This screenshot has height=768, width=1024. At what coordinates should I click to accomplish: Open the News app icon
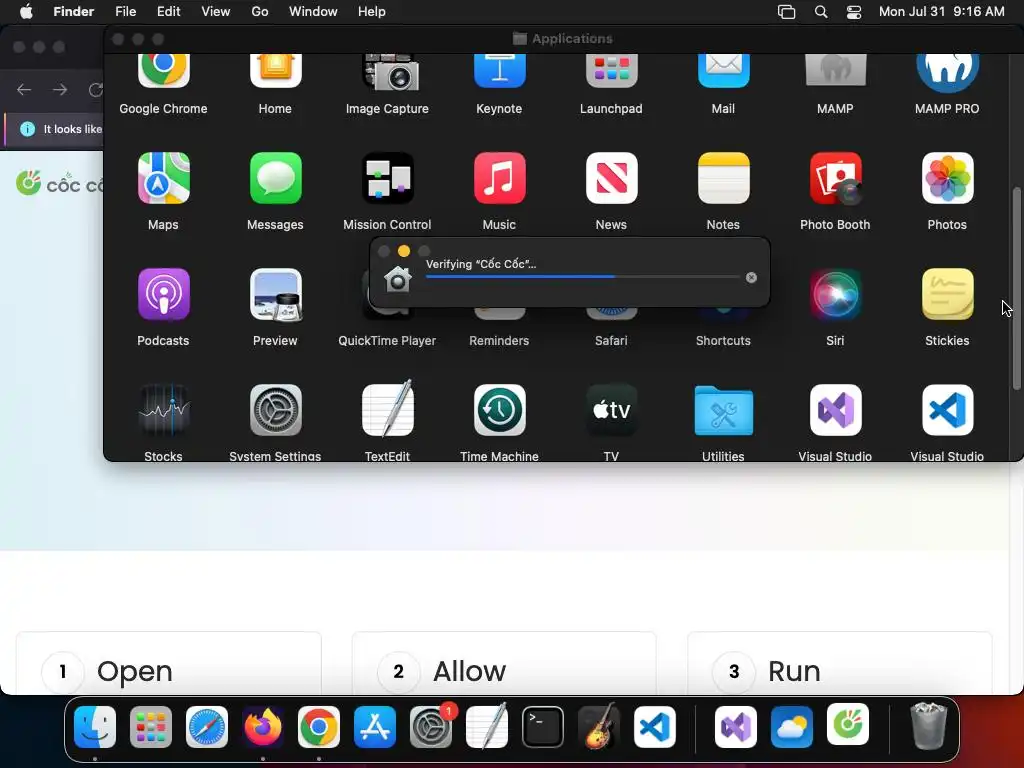pyautogui.click(x=611, y=178)
